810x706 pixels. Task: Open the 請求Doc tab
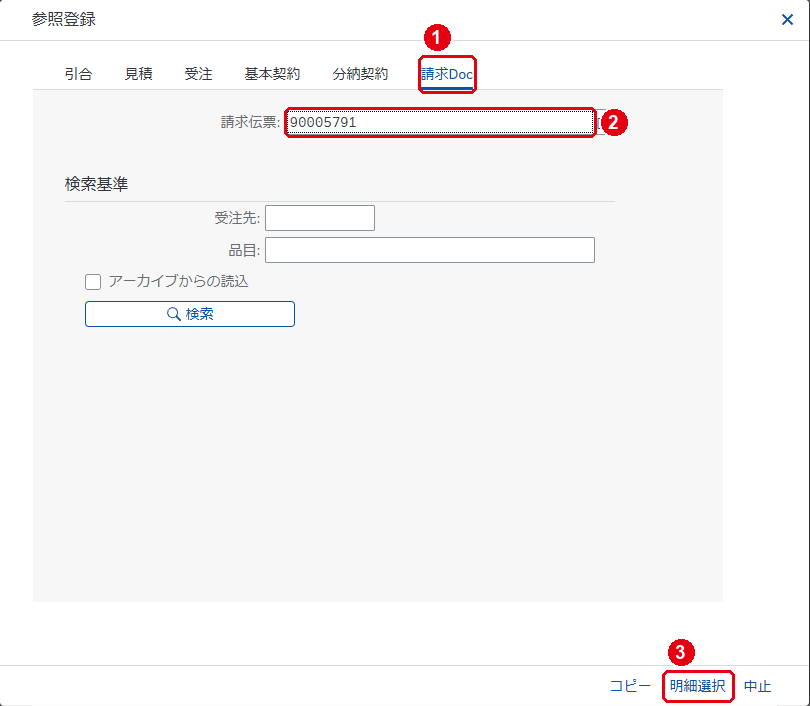point(447,74)
